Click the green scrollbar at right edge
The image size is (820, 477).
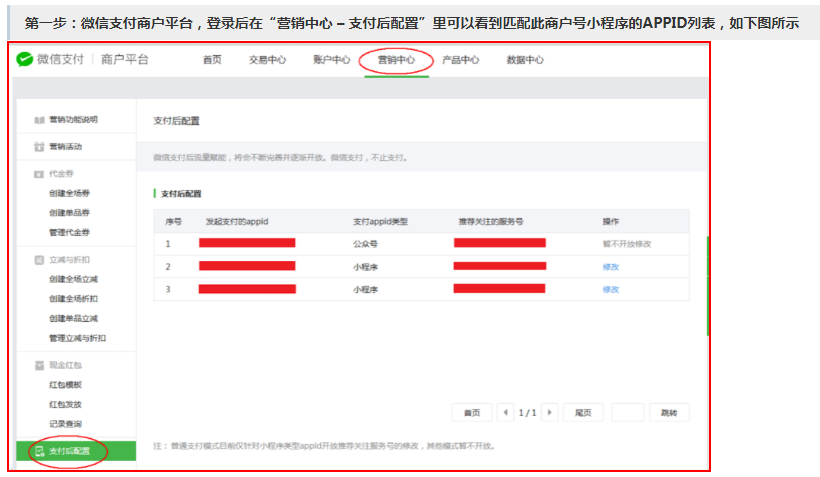(x=707, y=286)
